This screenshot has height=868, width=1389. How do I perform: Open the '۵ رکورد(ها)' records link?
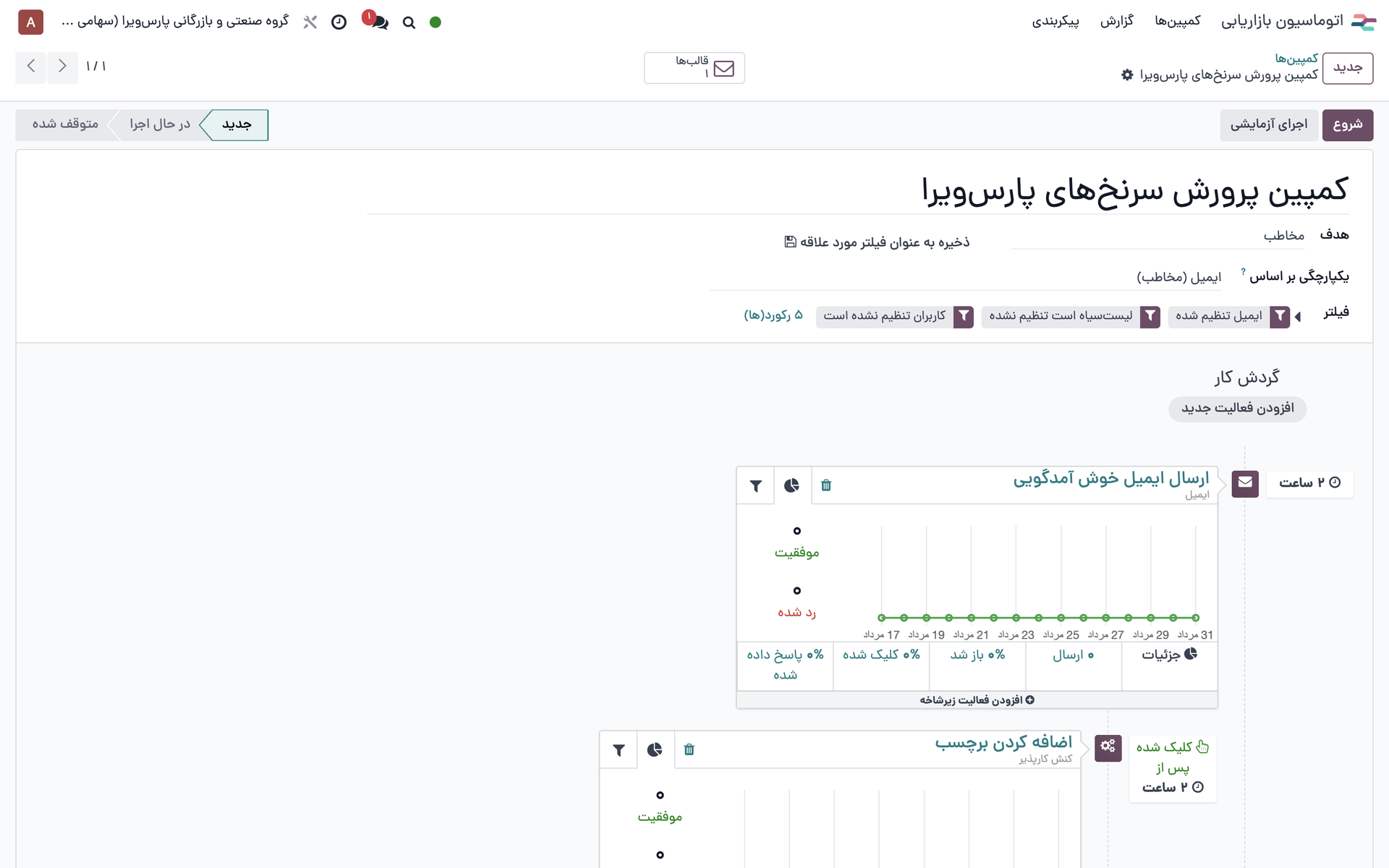point(773,315)
